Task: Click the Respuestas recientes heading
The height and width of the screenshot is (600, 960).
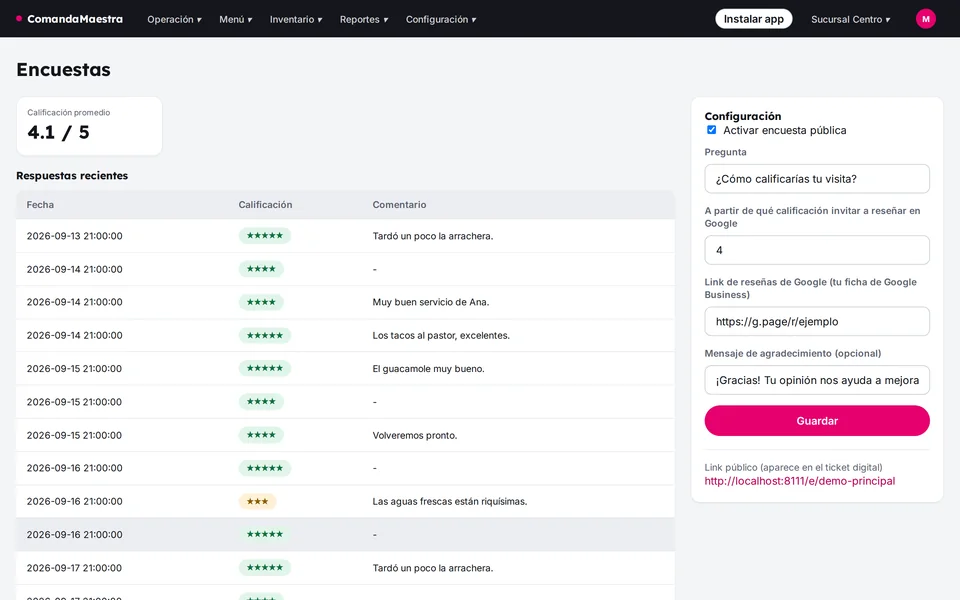Action: (x=72, y=176)
